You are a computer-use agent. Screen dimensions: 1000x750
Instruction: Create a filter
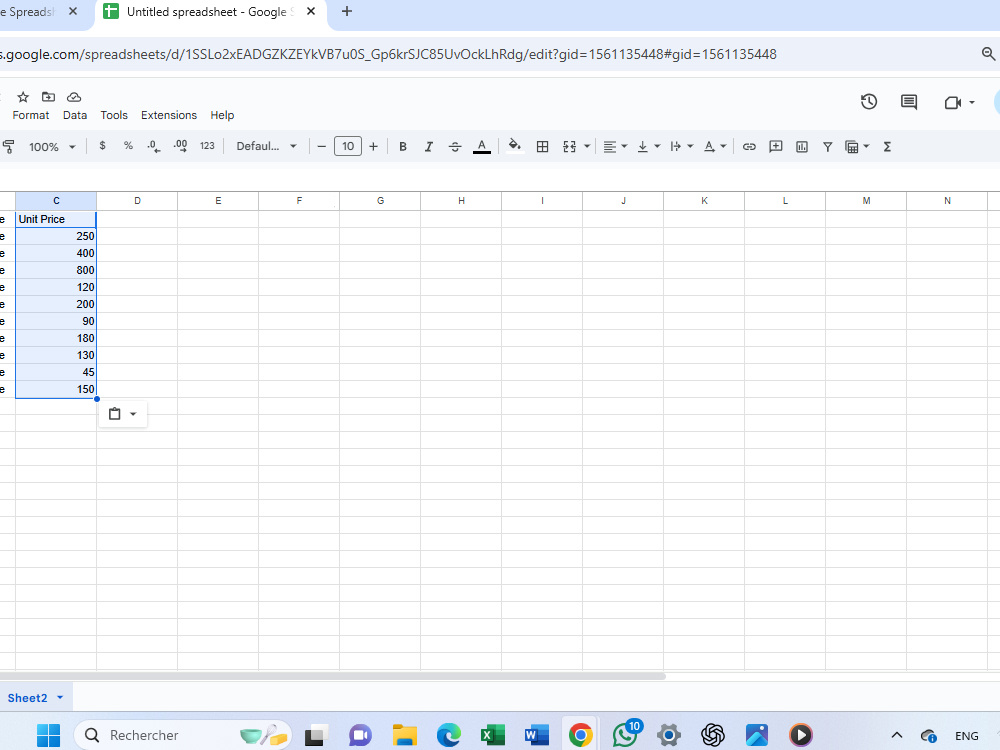tap(827, 147)
